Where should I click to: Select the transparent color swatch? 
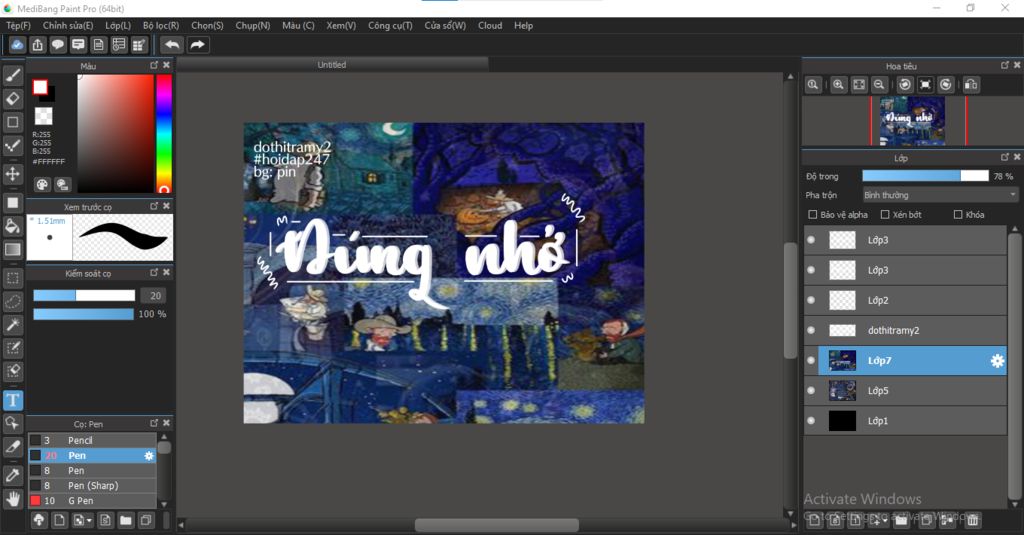click(x=43, y=116)
